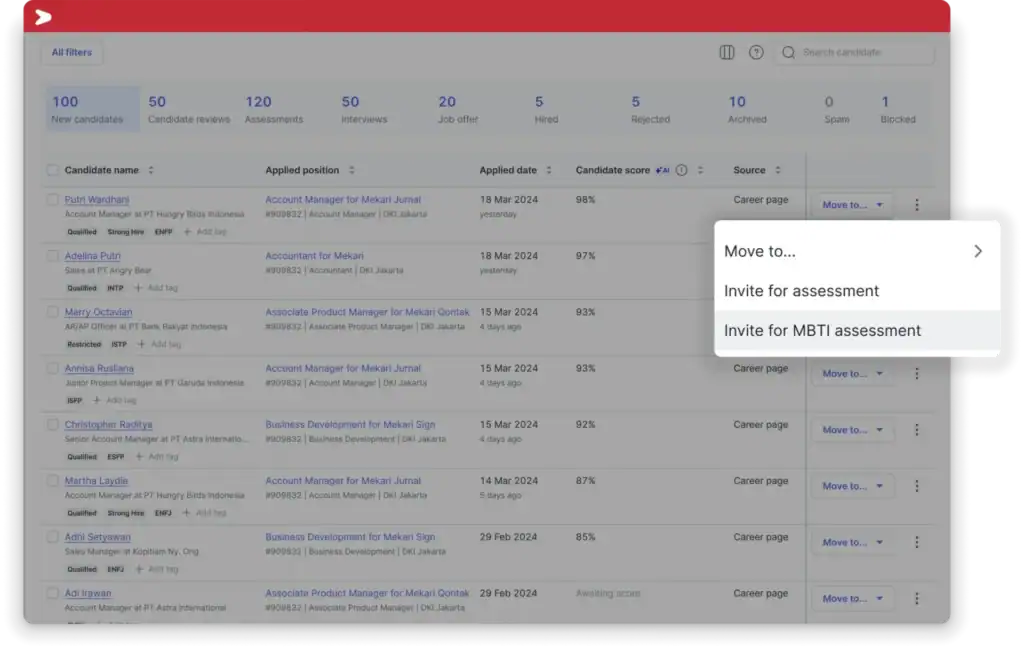The height and width of the screenshot is (650, 1024).
Task: Open the column layout settings icon
Action: click(727, 52)
